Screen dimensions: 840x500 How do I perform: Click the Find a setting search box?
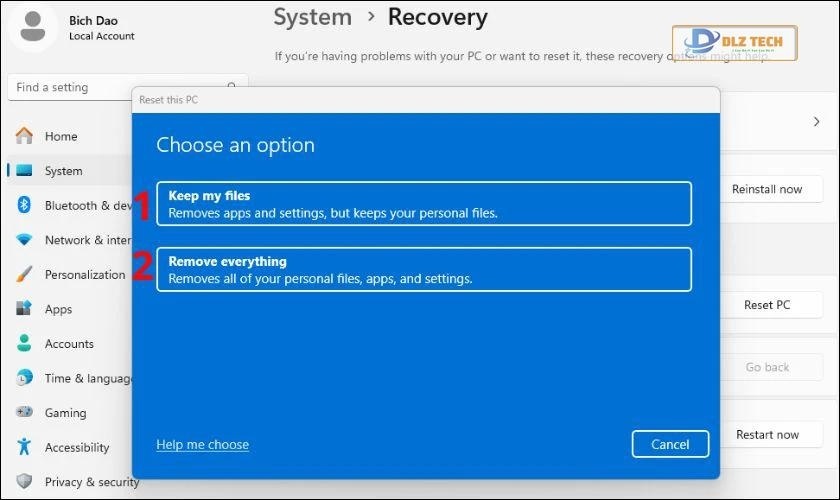tap(120, 87)
